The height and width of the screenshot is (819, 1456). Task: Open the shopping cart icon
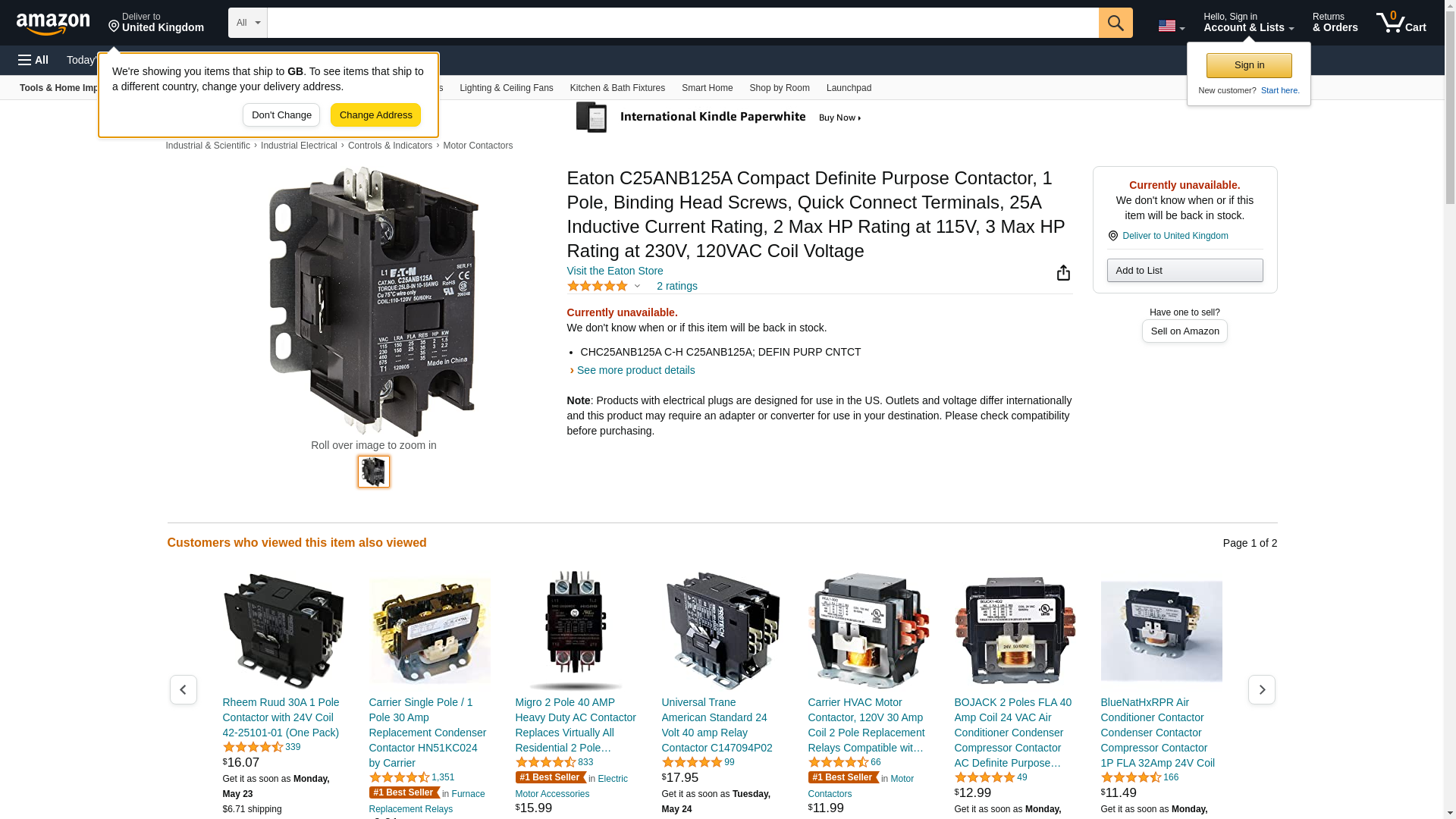[1401, 23]
